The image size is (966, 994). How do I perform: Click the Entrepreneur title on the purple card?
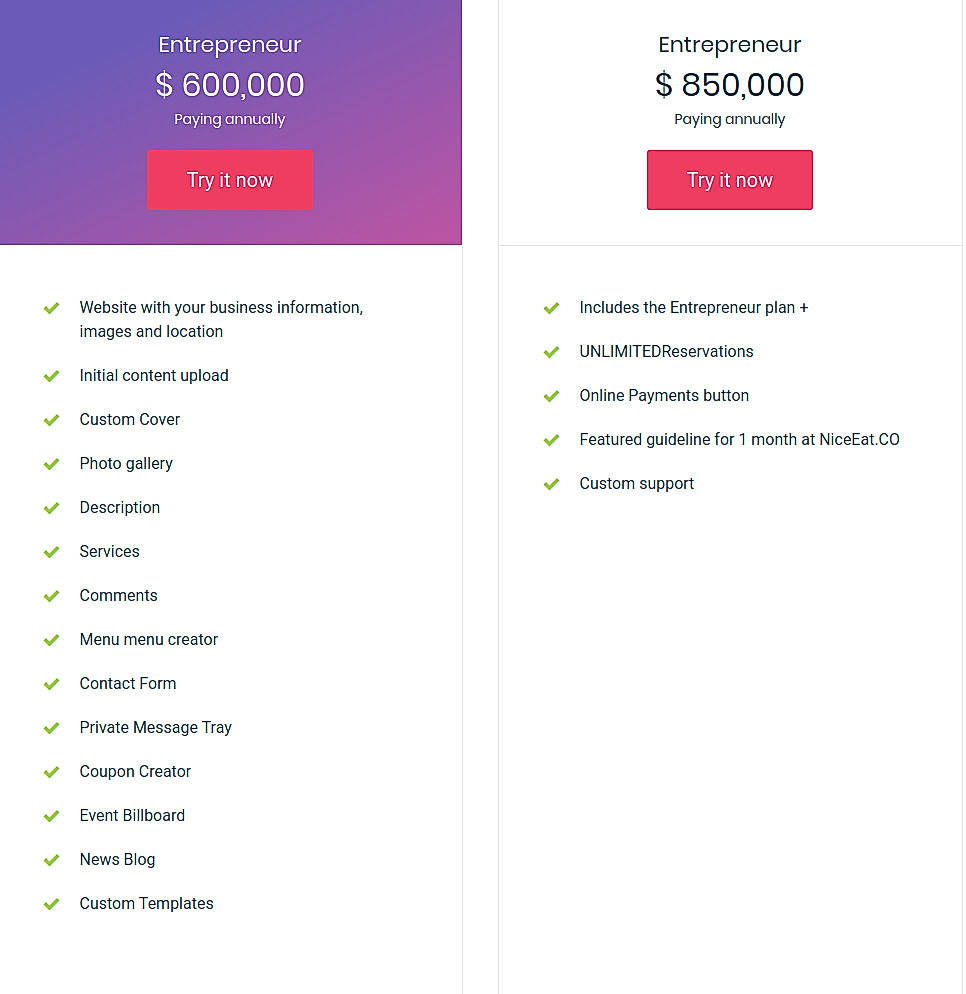click(230, 45)
